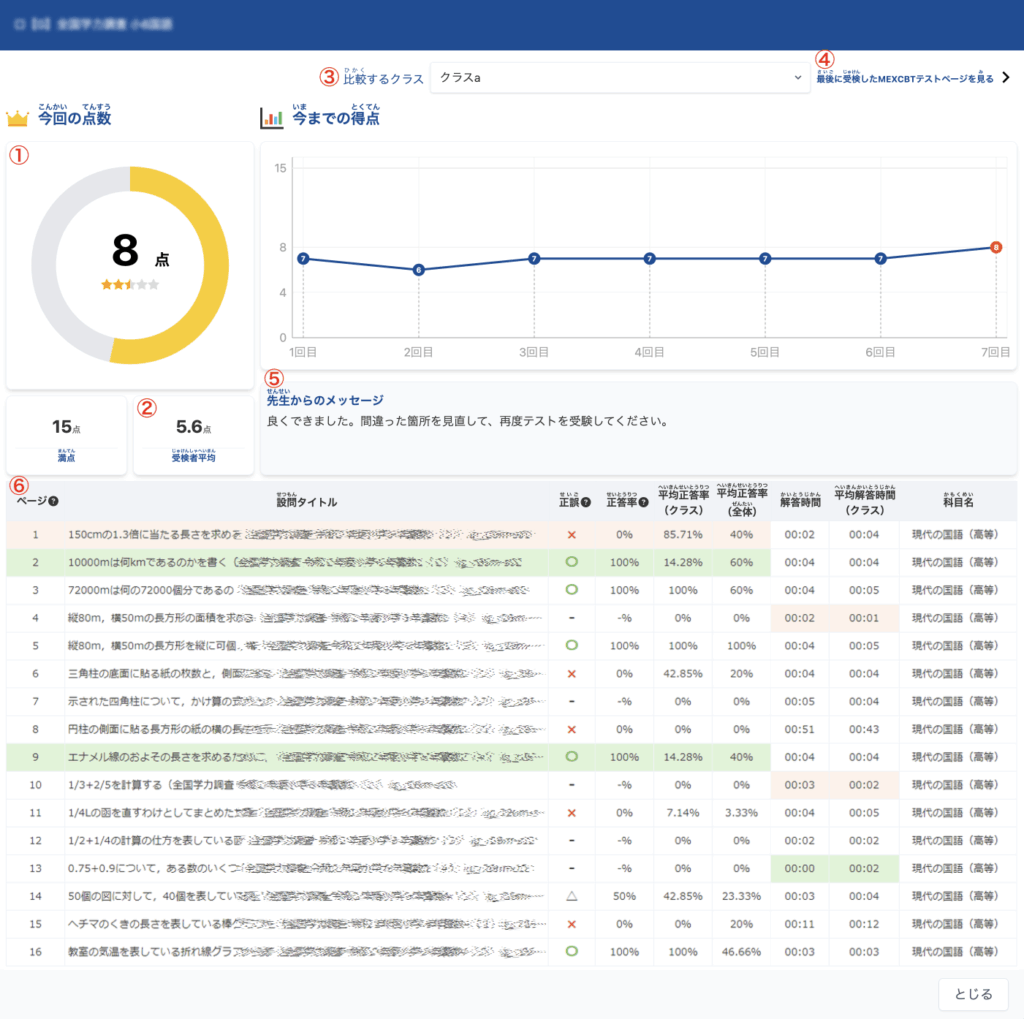Open 最後に受検したMEXCBTテストページを見る link

904,79
